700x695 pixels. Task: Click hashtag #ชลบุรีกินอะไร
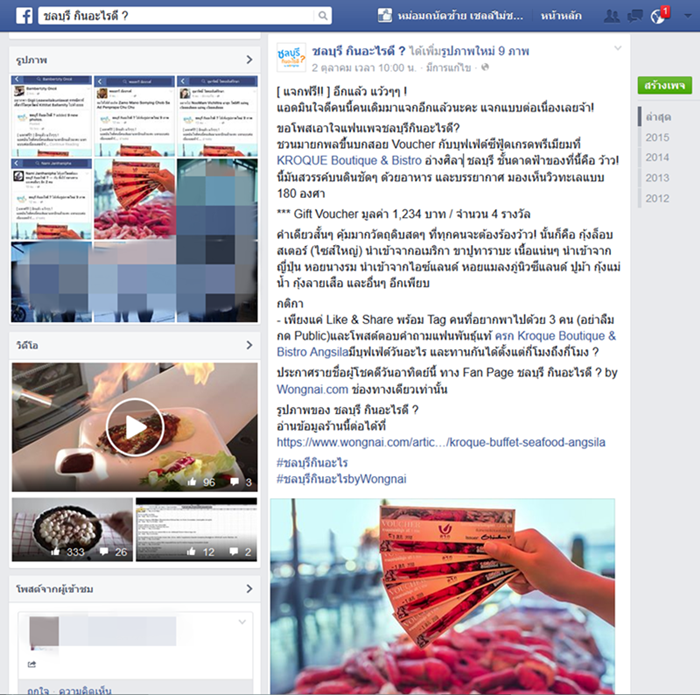click(x=312, y=462)
